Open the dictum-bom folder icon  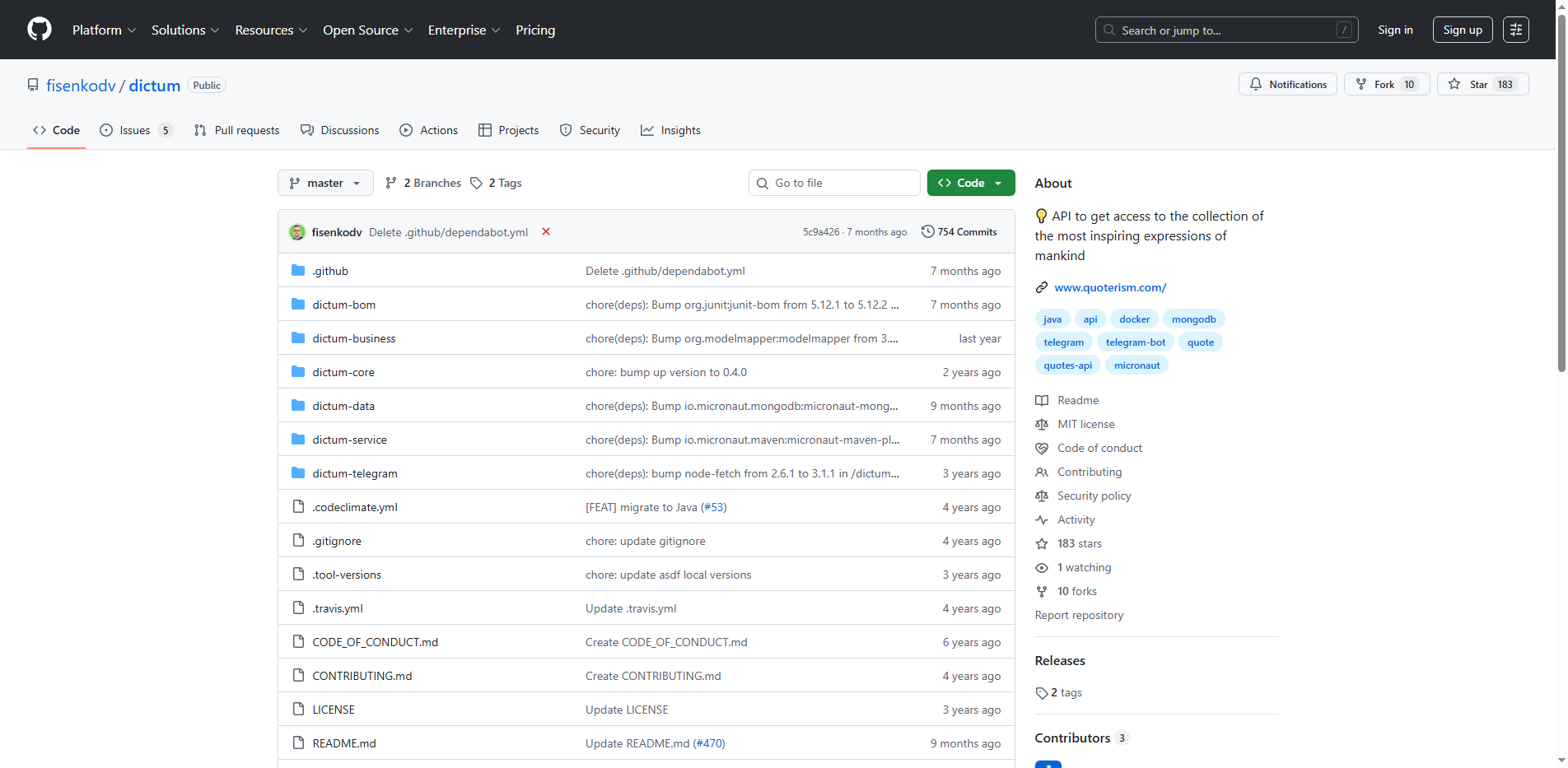tap(298, 305)
